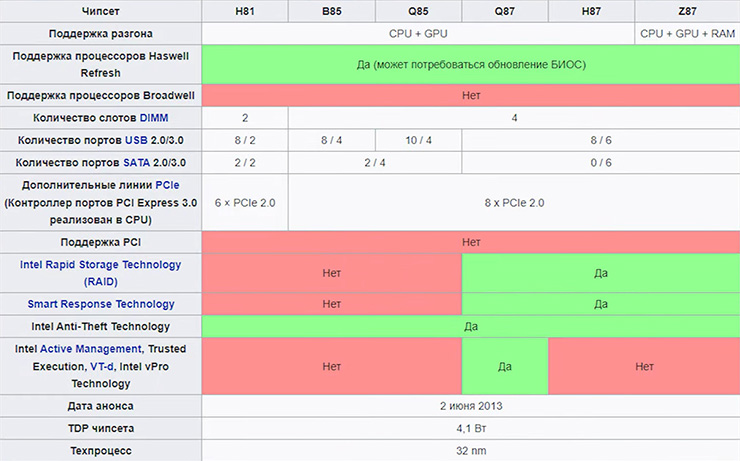Open the Intel Rapid Storage Technology (RAID) link

click(101, 273)
